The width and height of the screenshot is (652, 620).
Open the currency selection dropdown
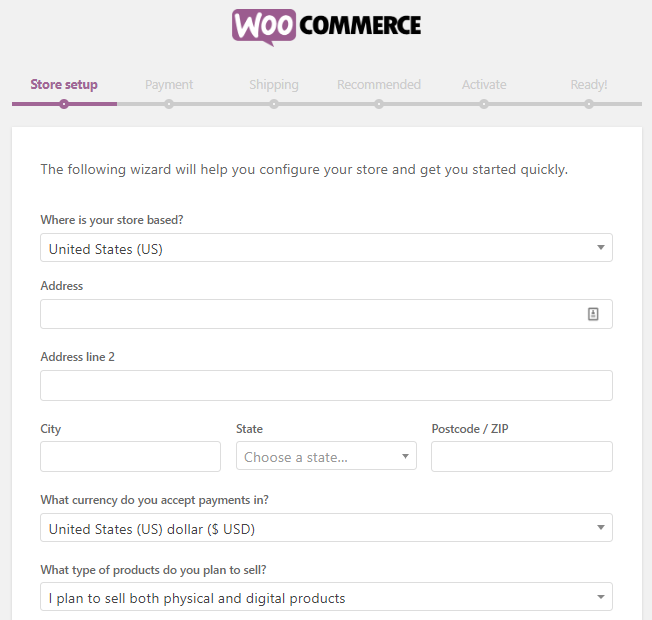point(326,528)
